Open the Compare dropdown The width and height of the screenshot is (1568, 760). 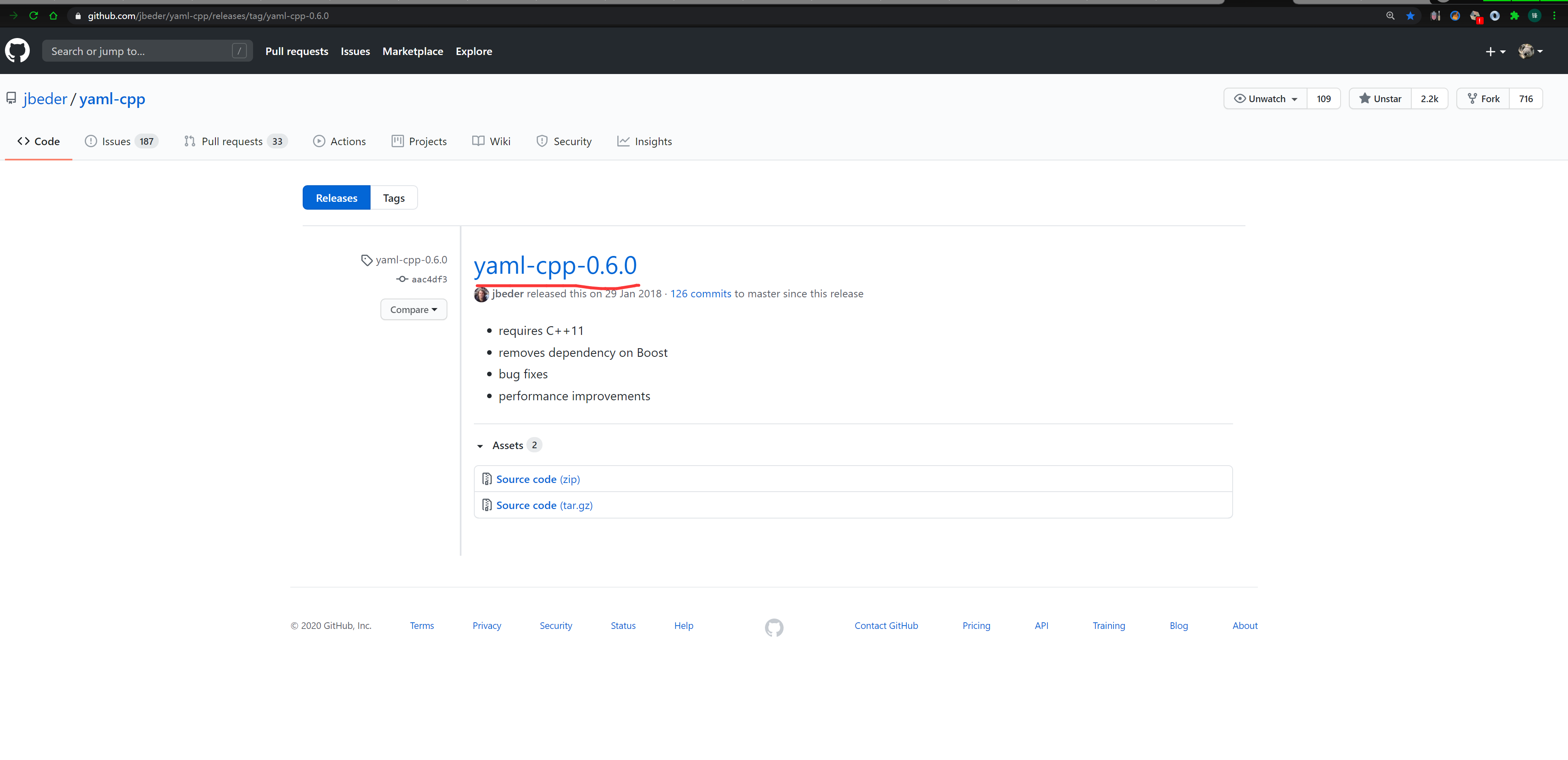click(x=414, y=310)
